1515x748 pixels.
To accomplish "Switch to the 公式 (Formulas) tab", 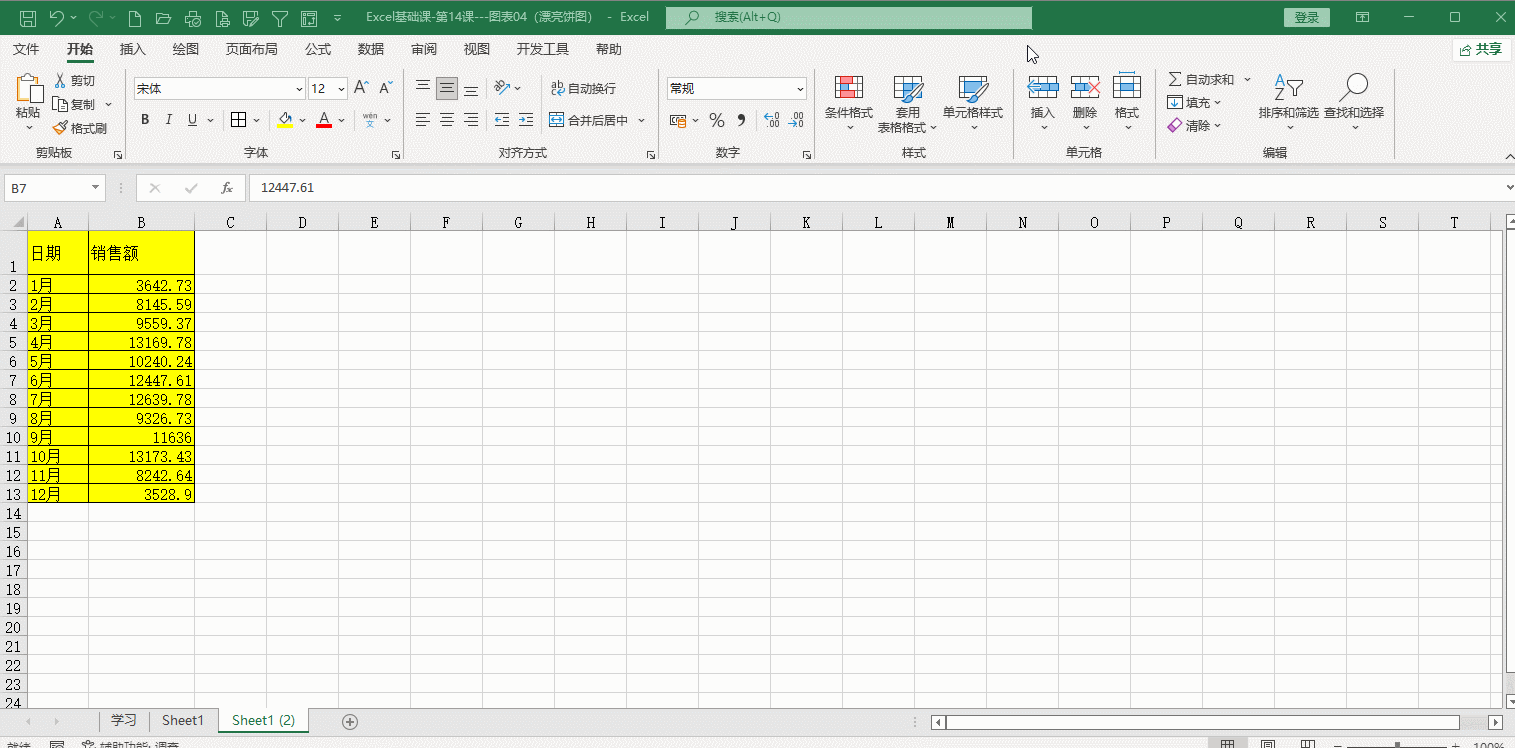I will point(318,49).
